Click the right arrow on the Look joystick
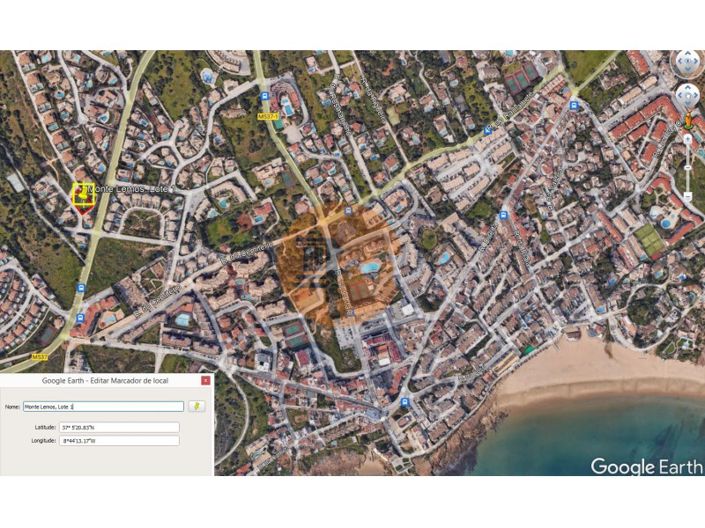705x528 pixels. click(x=698, y=64)
